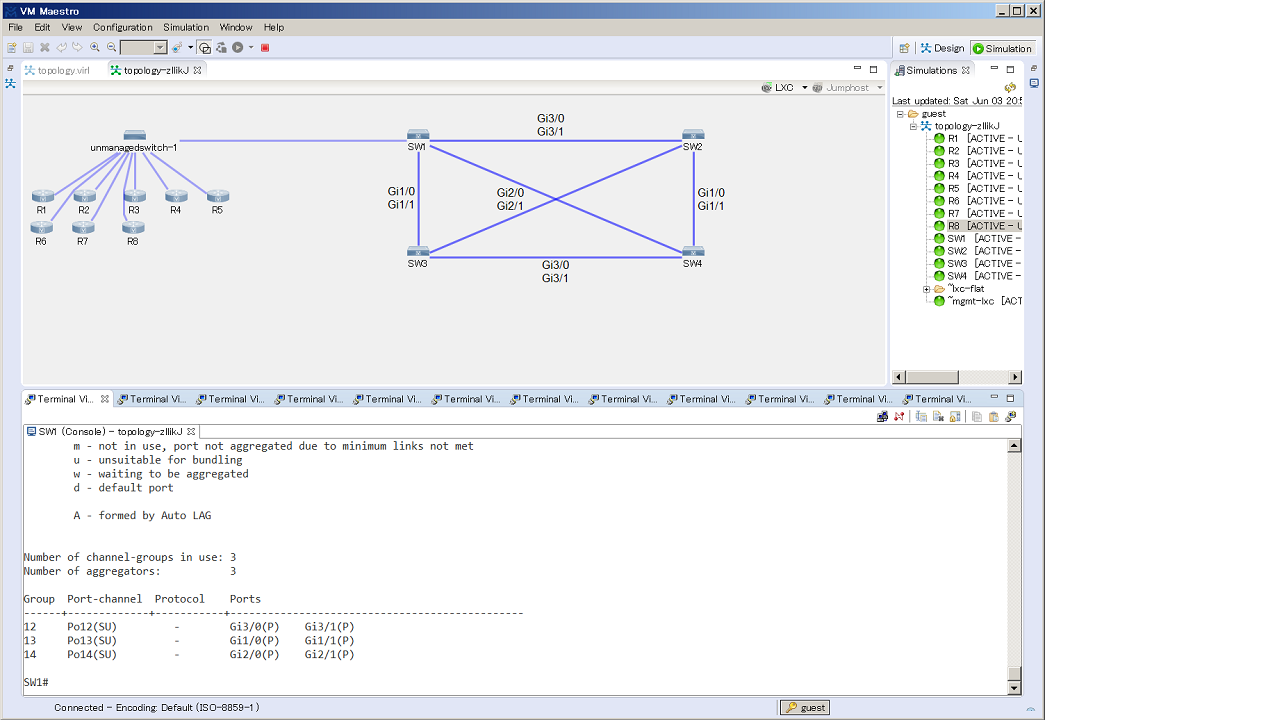Open the View menu
This screenshot has width=1280, height=720.
tap(72, 27)
